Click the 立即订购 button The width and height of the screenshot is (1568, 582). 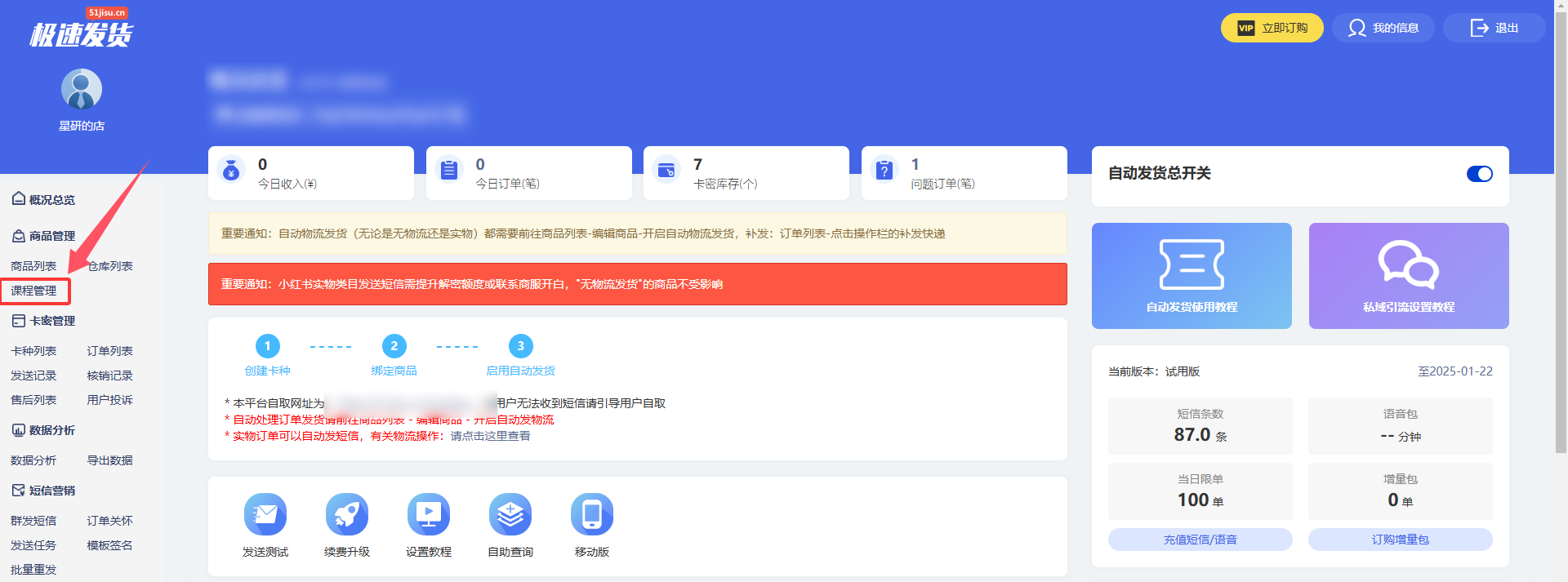click(x=1272, y=28)
